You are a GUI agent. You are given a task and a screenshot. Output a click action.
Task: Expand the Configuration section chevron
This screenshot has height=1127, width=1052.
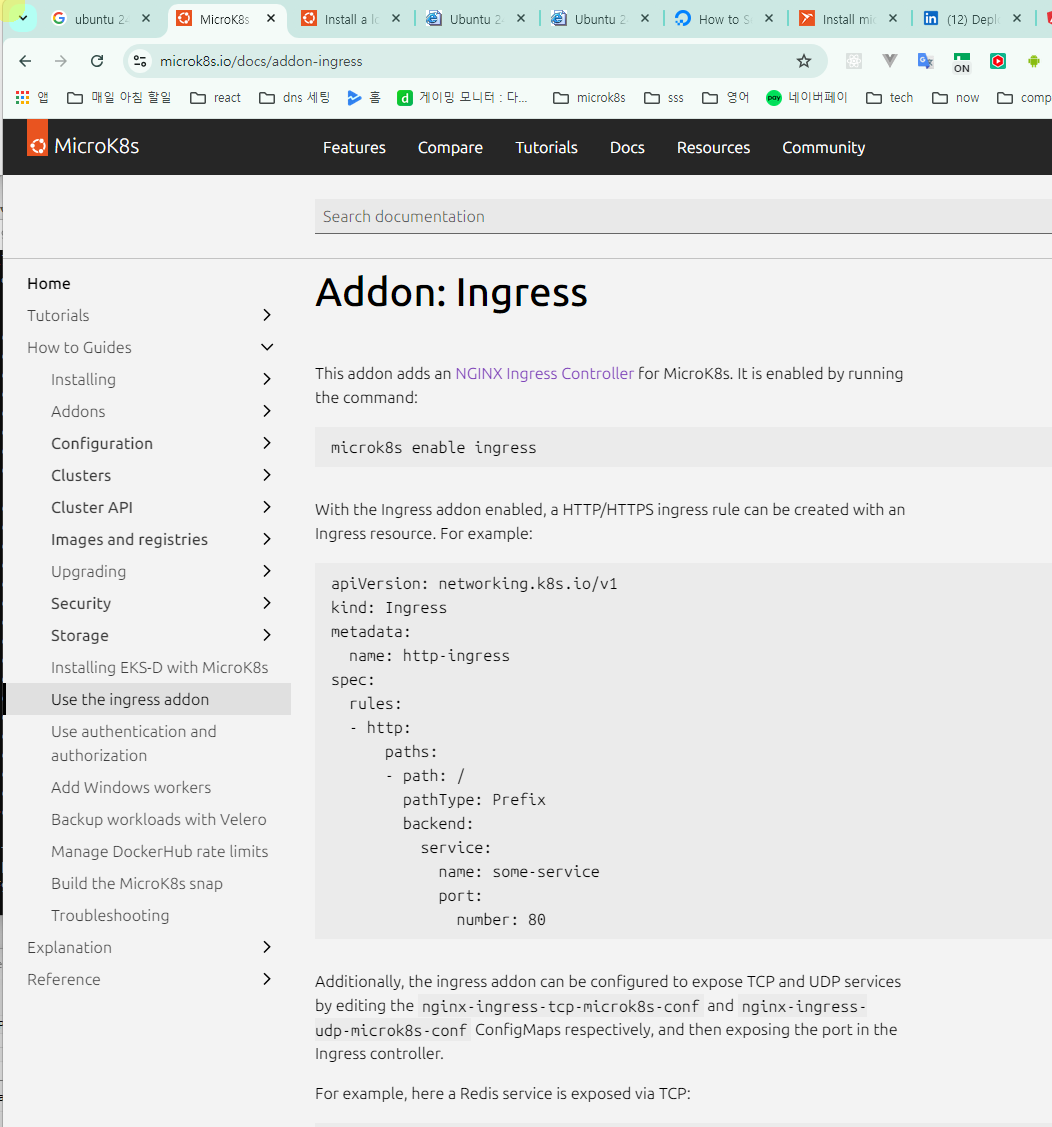coord(267,443)
